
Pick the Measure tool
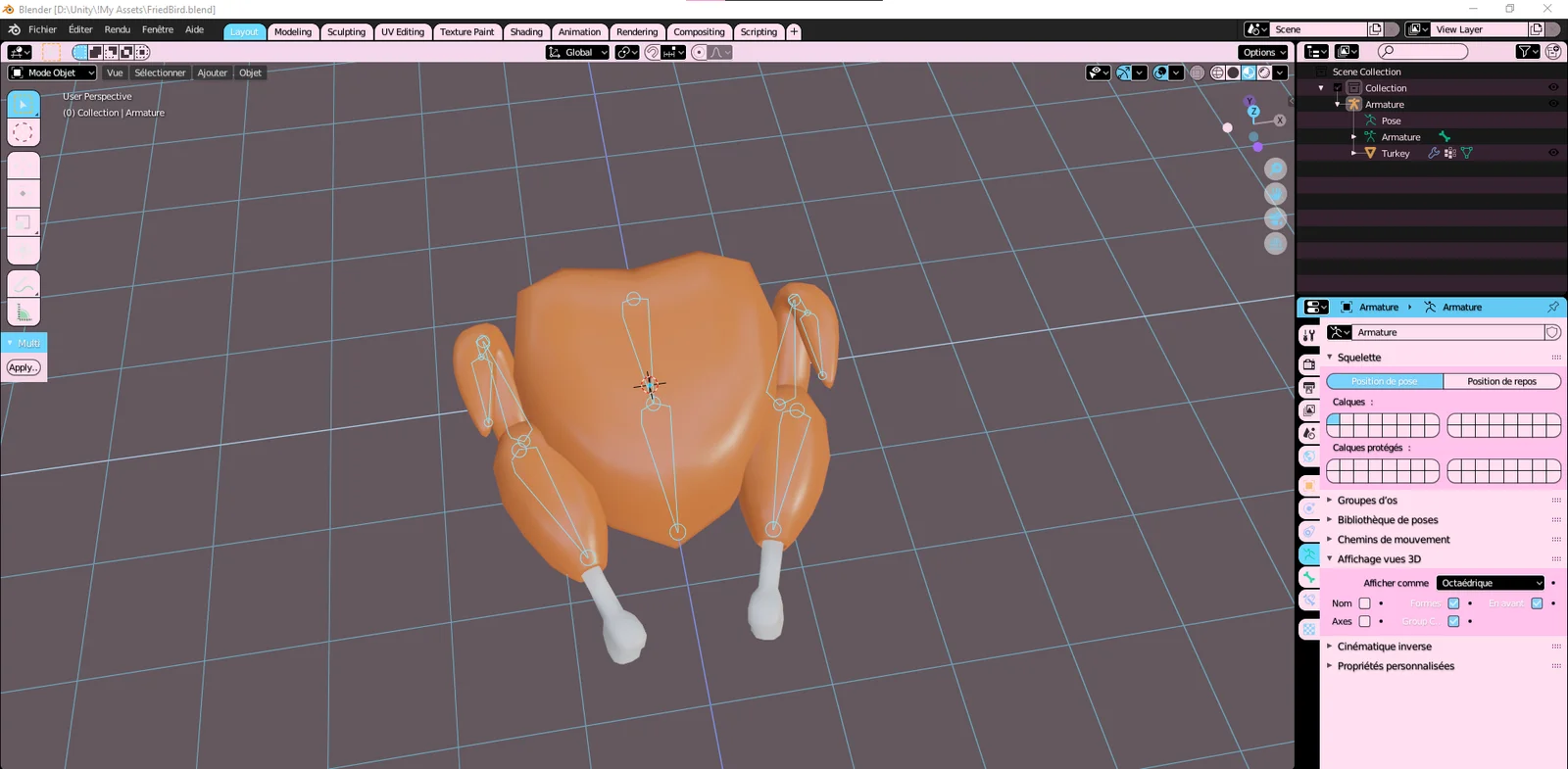point(24,313)
